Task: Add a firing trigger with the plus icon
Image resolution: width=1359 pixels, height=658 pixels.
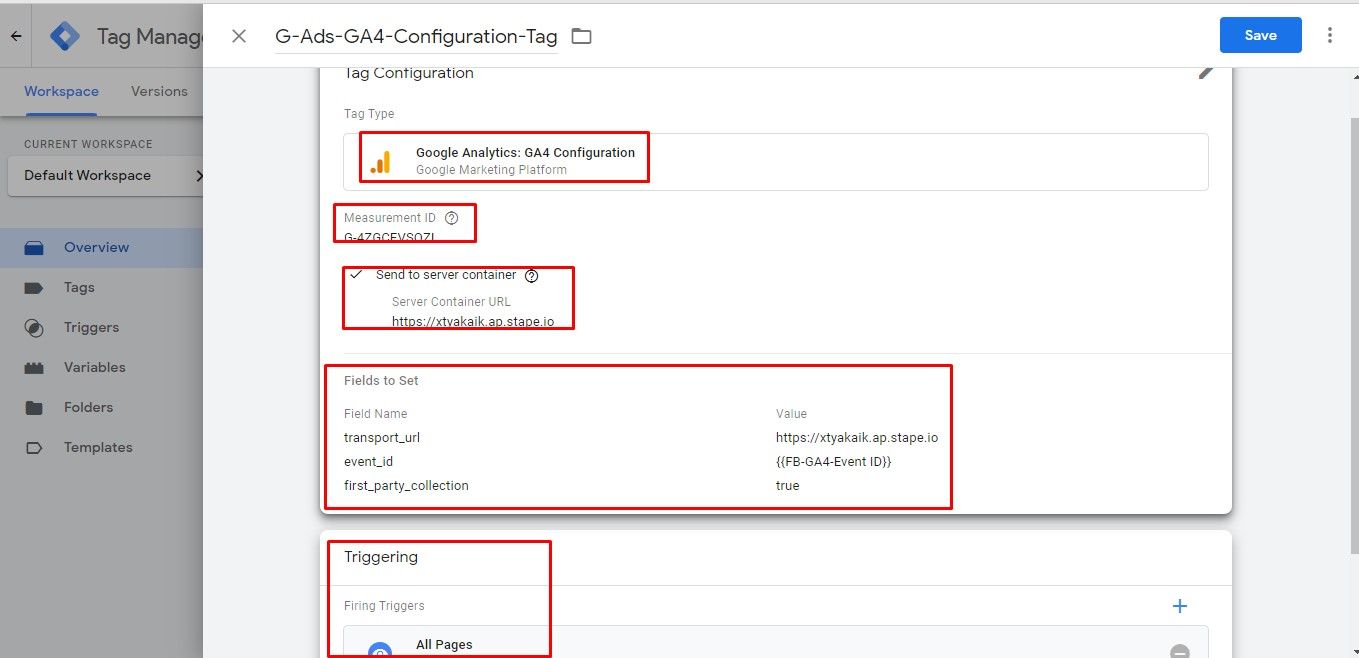Action: (x=1180, y=606)
